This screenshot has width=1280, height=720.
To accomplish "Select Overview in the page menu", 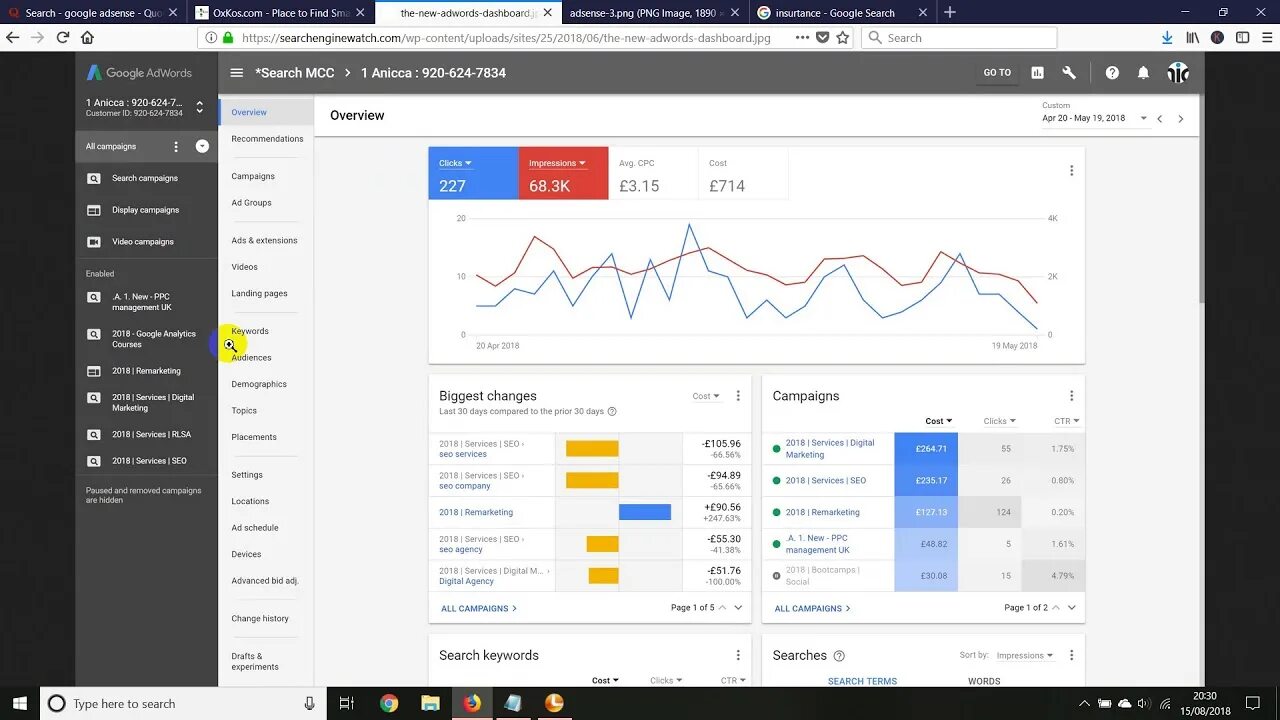I will (x=249, y=112).
